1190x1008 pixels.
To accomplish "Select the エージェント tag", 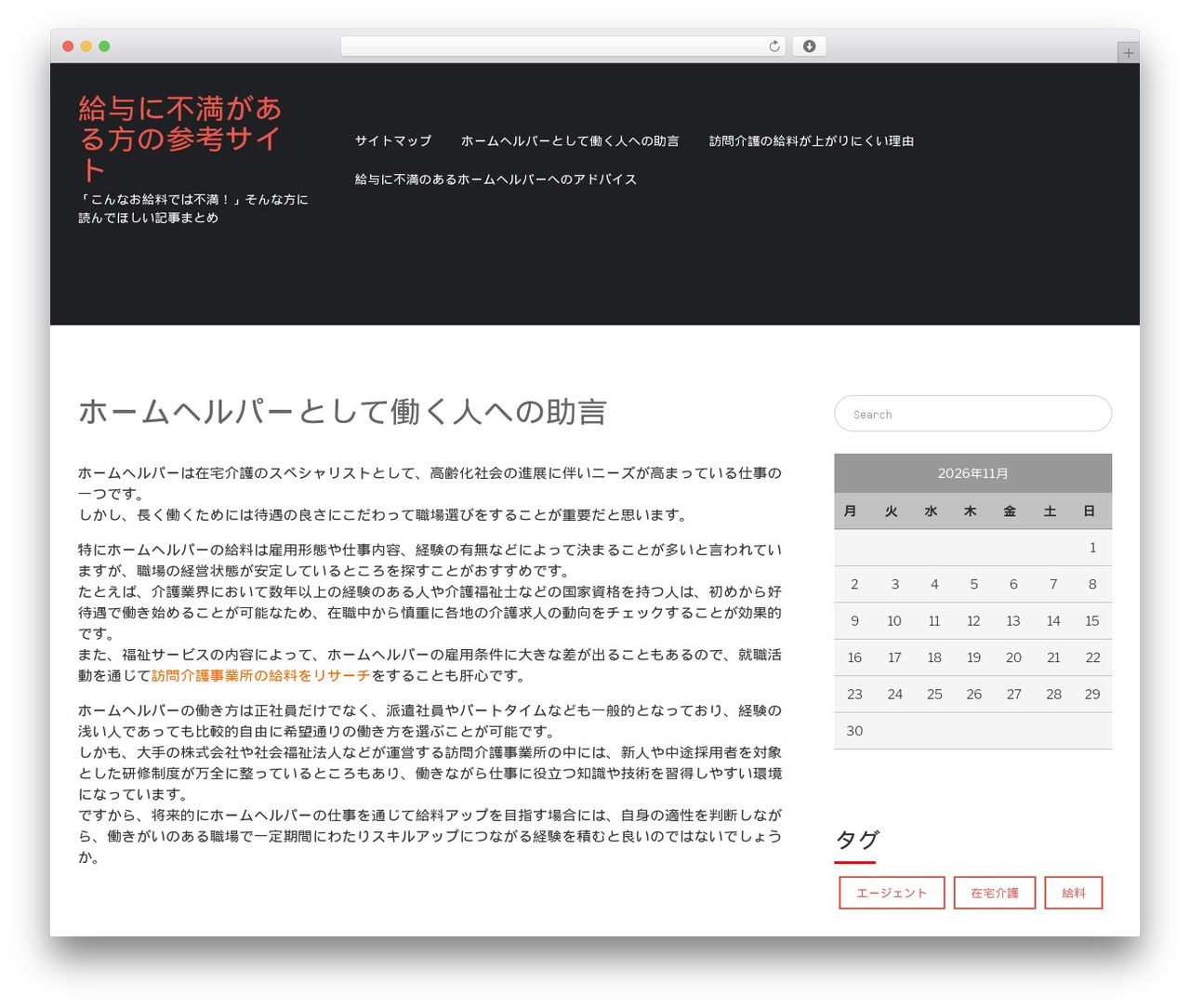I will [892, 893].
